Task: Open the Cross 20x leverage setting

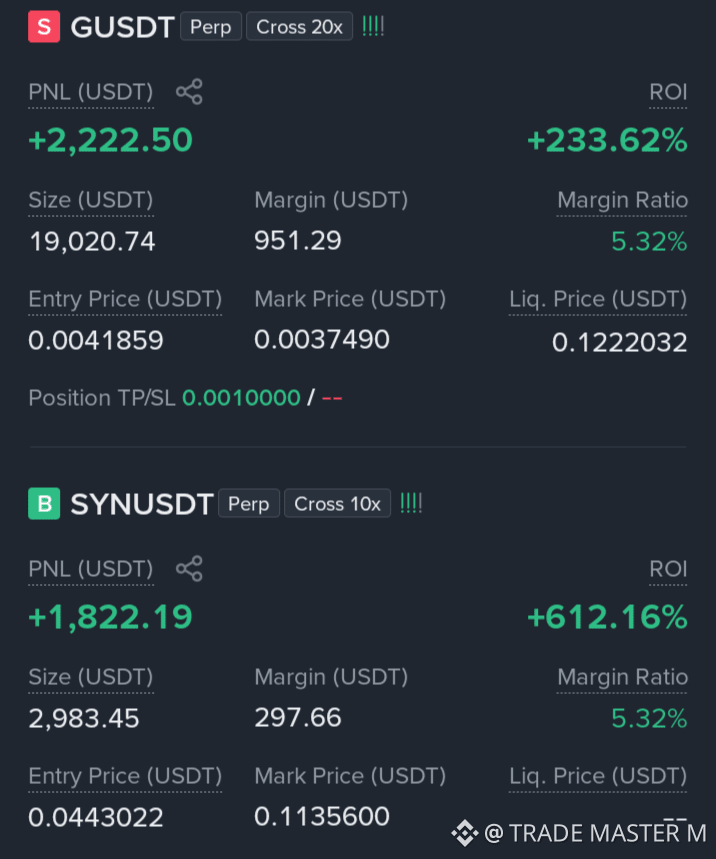Action: (300, 27)
